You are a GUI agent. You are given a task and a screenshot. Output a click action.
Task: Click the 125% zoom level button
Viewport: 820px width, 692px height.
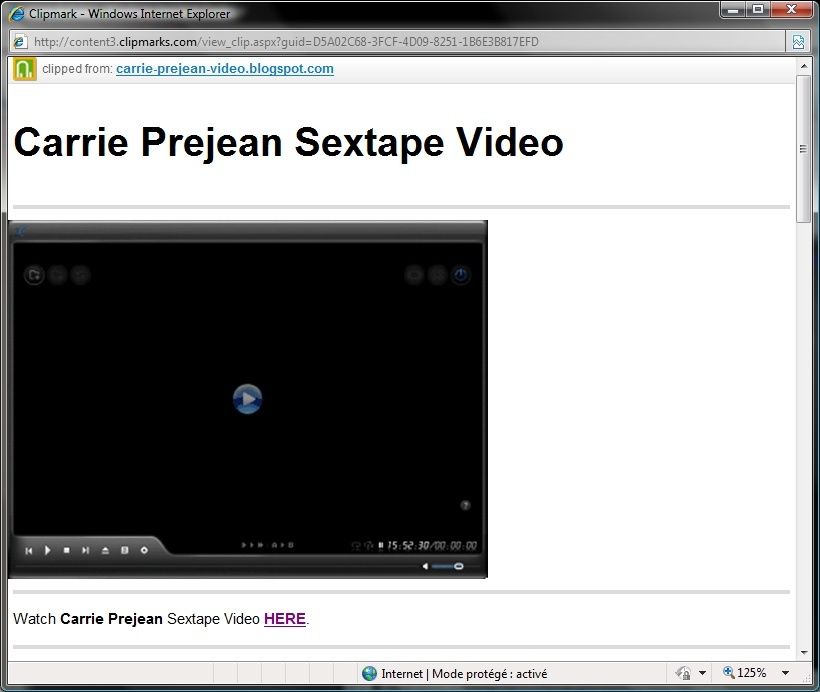[745, 673]
